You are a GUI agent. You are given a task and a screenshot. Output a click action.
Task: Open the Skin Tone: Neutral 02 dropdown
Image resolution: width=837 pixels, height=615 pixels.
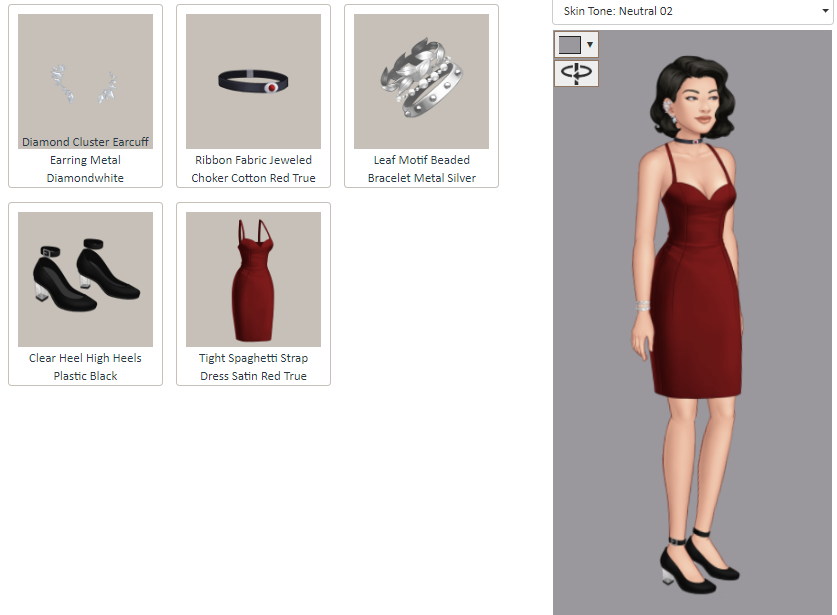point(692,11)
